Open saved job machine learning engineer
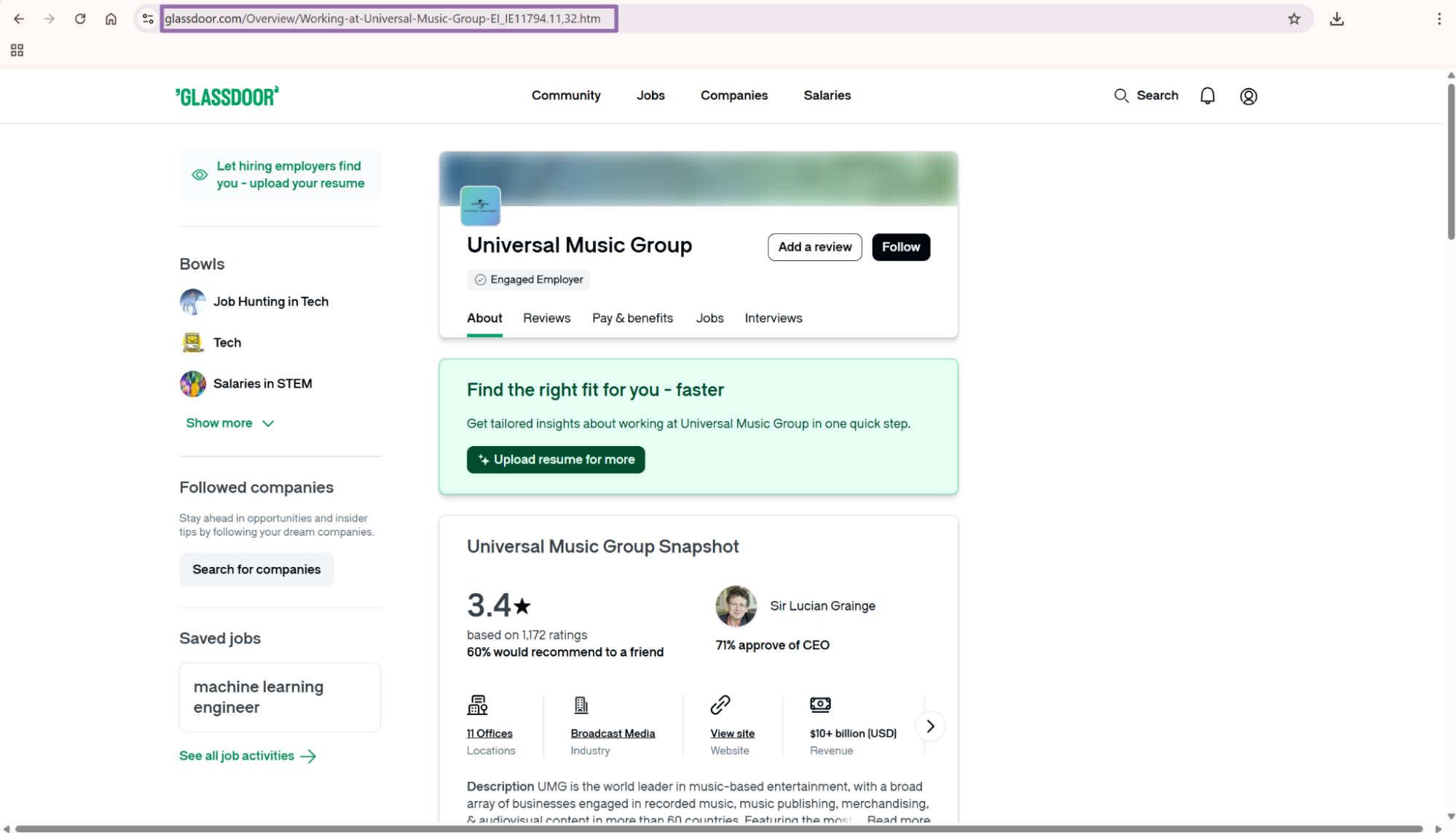Screen dimensions: 1456x833 pyautogui.click(x=280, y=697)
